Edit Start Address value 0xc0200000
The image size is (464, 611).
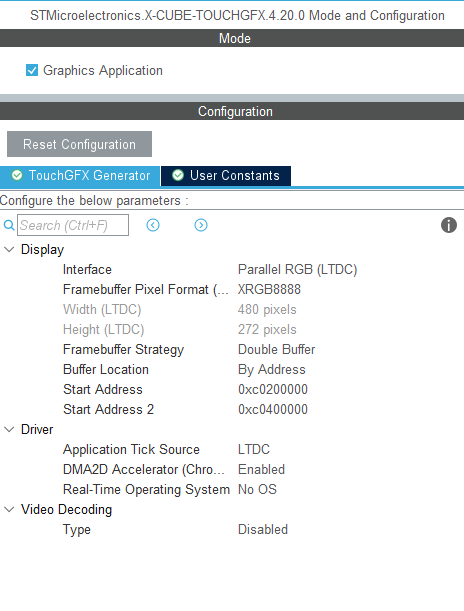click(273, 389)
